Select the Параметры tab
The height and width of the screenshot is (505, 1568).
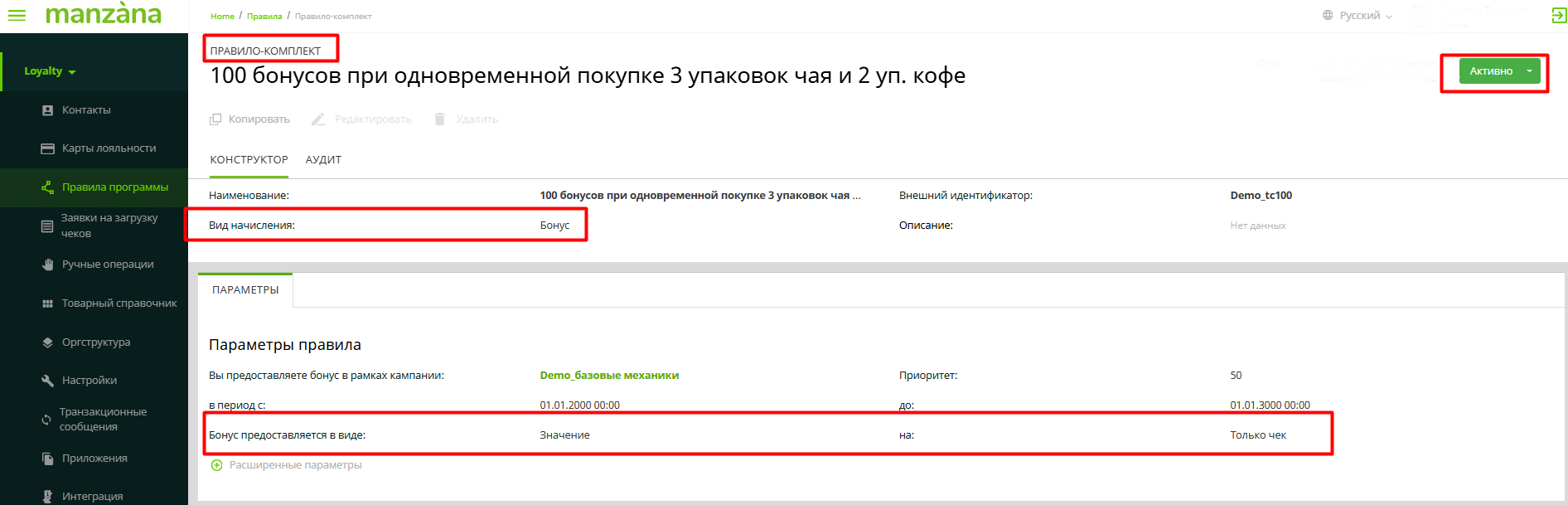point(245,290)
